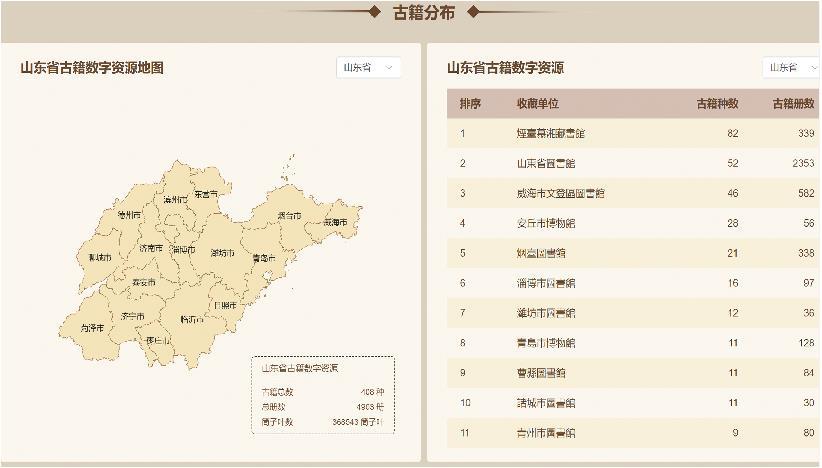Click the 临沂市 region on the map
Image resolution: width=822 pixels, height=468 pixels.
click(192, 319)
